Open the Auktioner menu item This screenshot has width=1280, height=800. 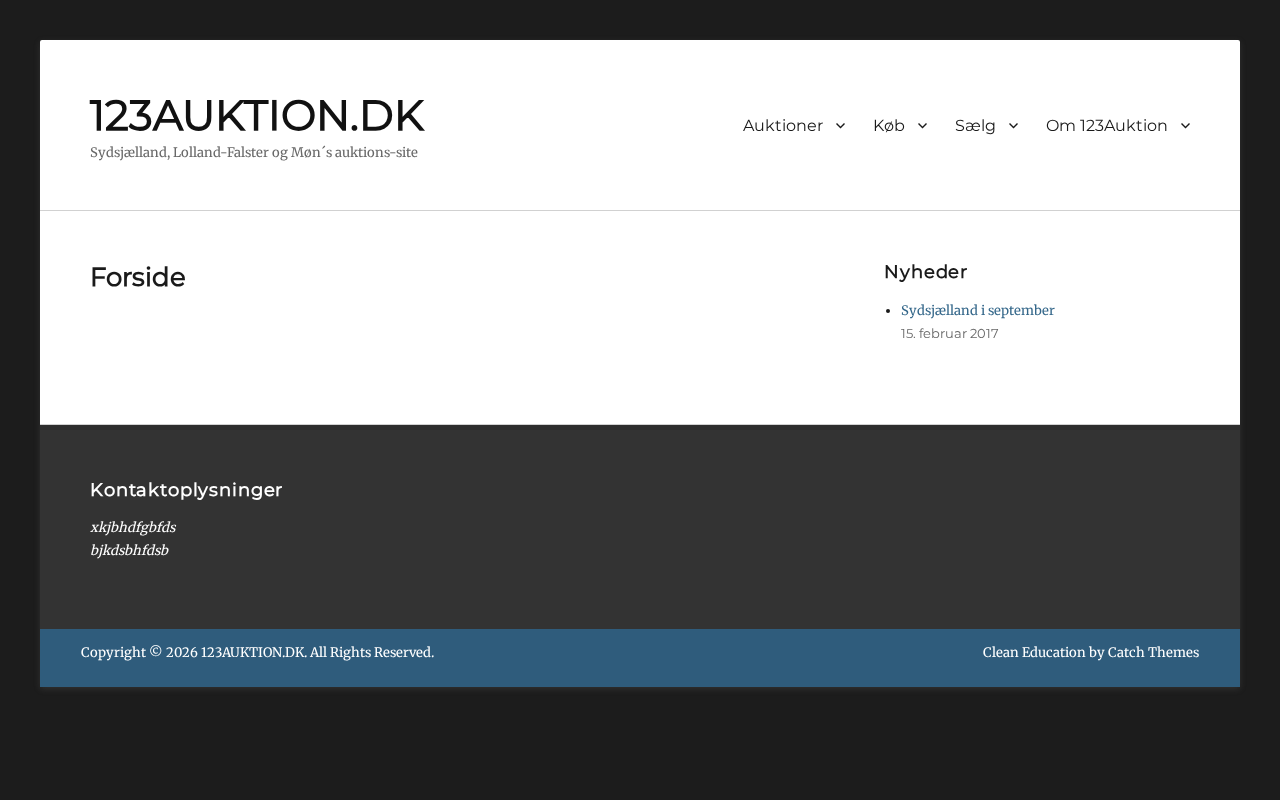(783, 126)
